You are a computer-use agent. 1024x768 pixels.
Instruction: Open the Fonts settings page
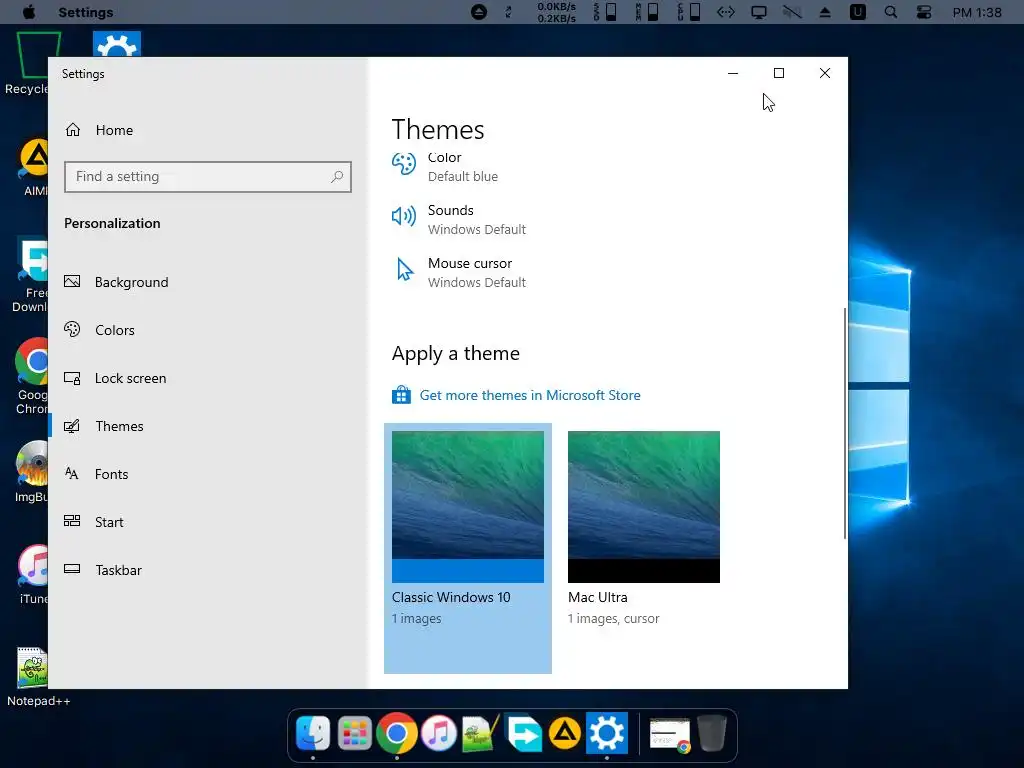tap(112, 474)
